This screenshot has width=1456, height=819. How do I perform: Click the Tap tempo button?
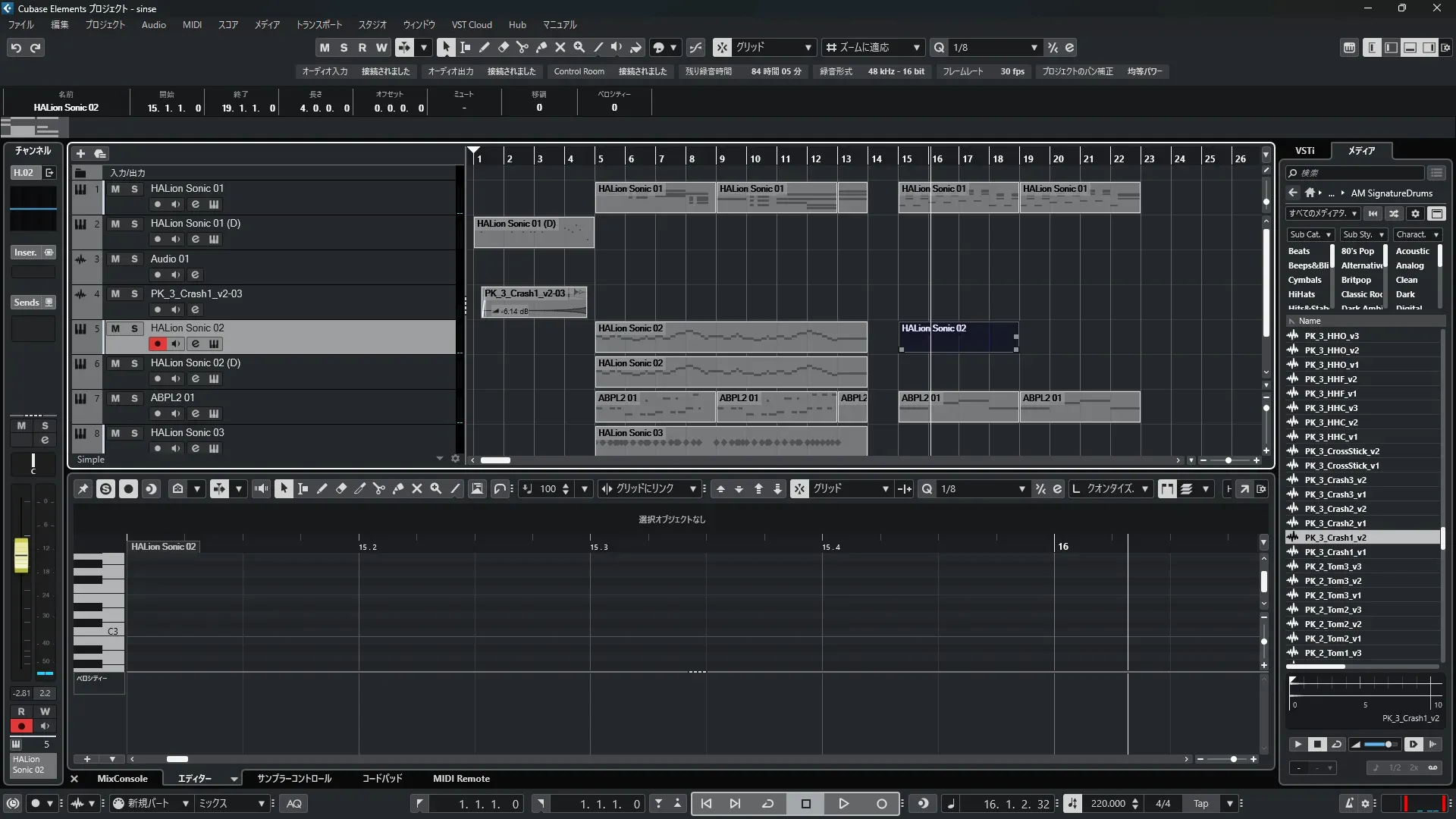(x=1200, y=804)
